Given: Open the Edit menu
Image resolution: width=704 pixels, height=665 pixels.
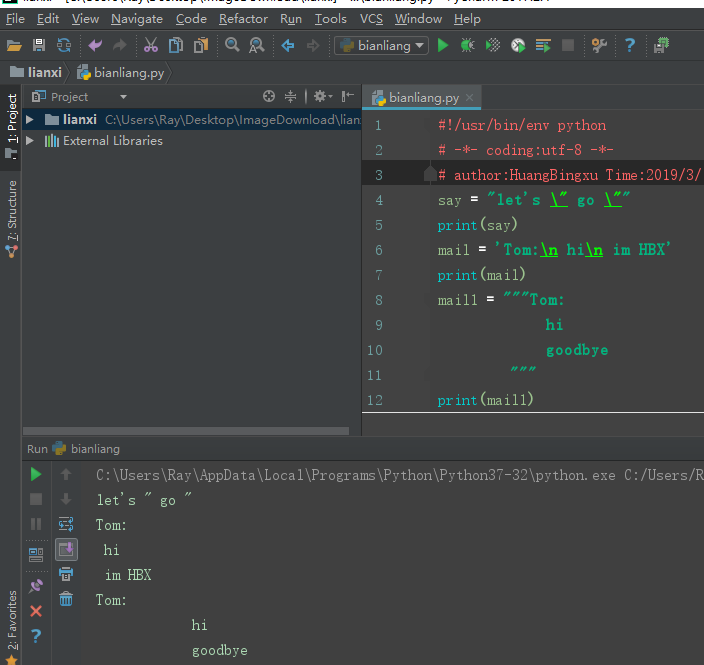Looking at the screenshot, I should pos(48,19).
